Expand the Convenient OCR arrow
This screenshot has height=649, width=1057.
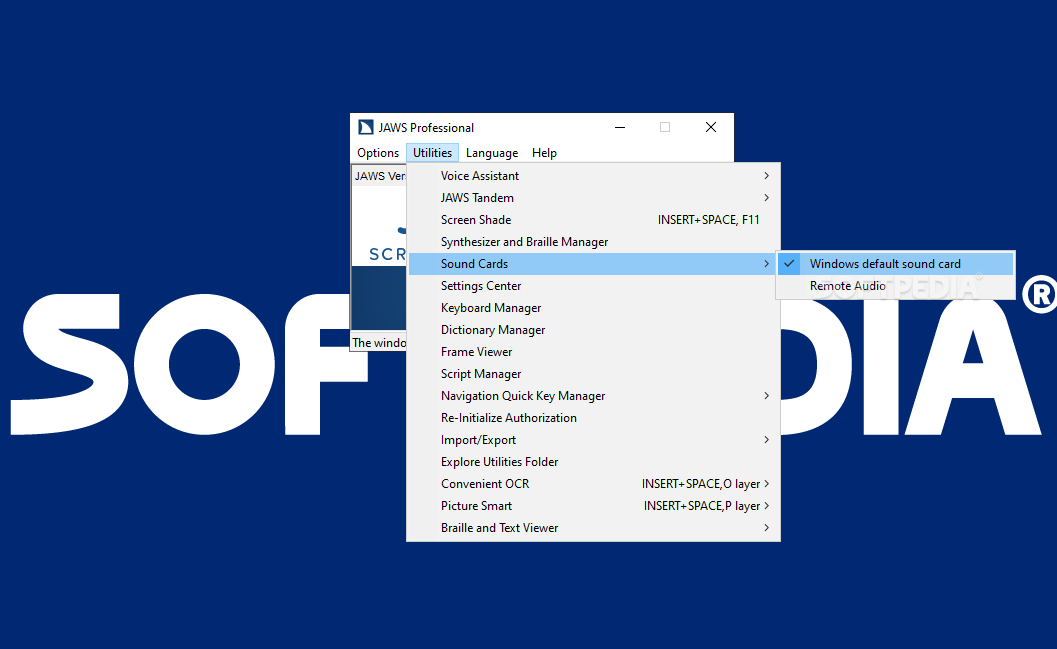coord(766,484)
